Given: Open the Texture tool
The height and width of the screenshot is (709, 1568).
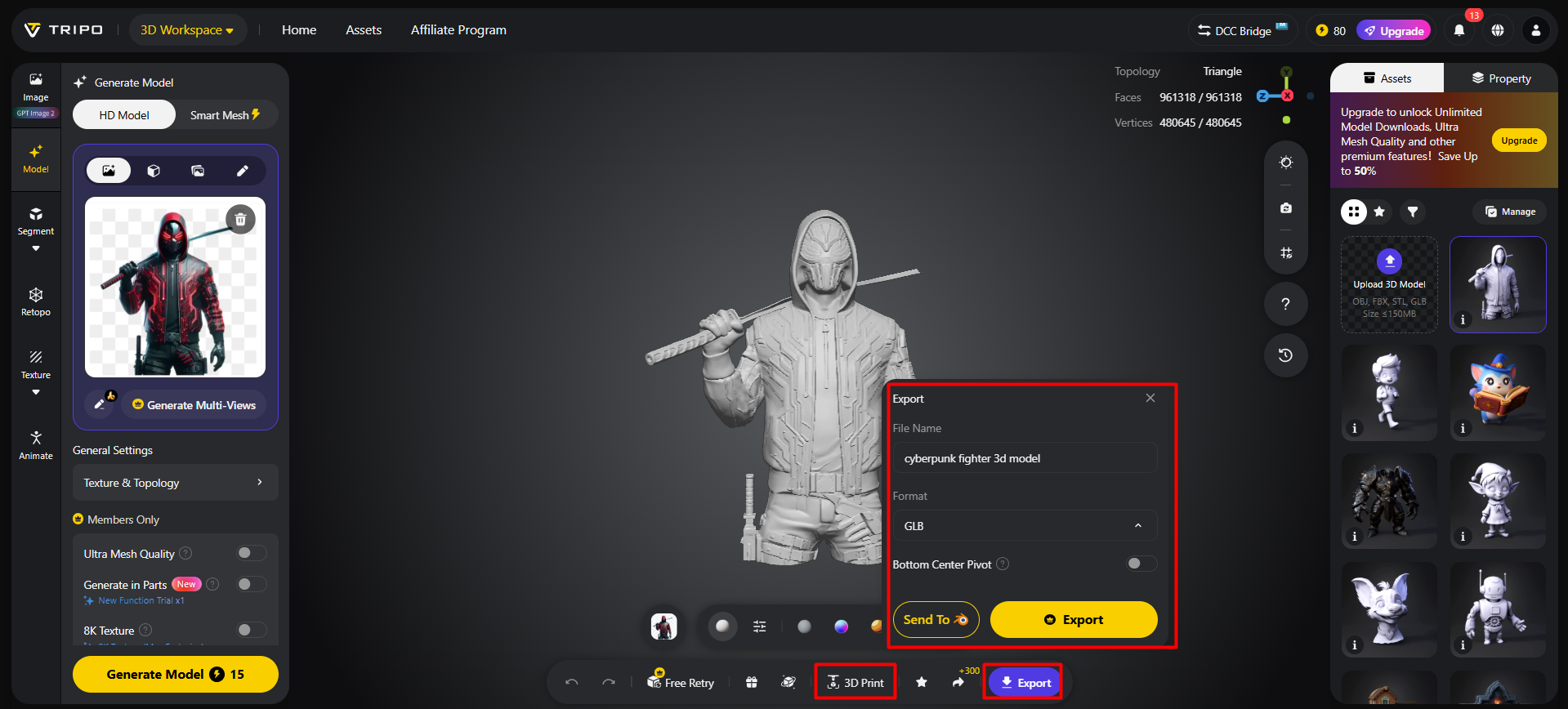Looking at the screenshot, I should (36, 364).
